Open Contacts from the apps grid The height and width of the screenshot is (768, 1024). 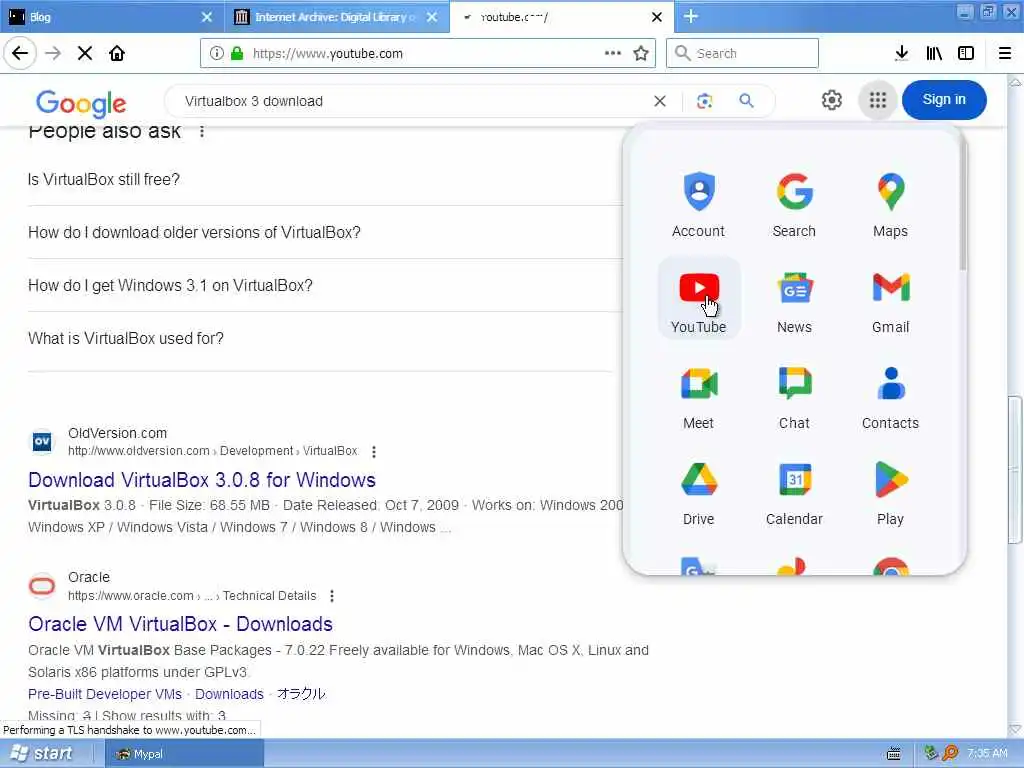890,396
